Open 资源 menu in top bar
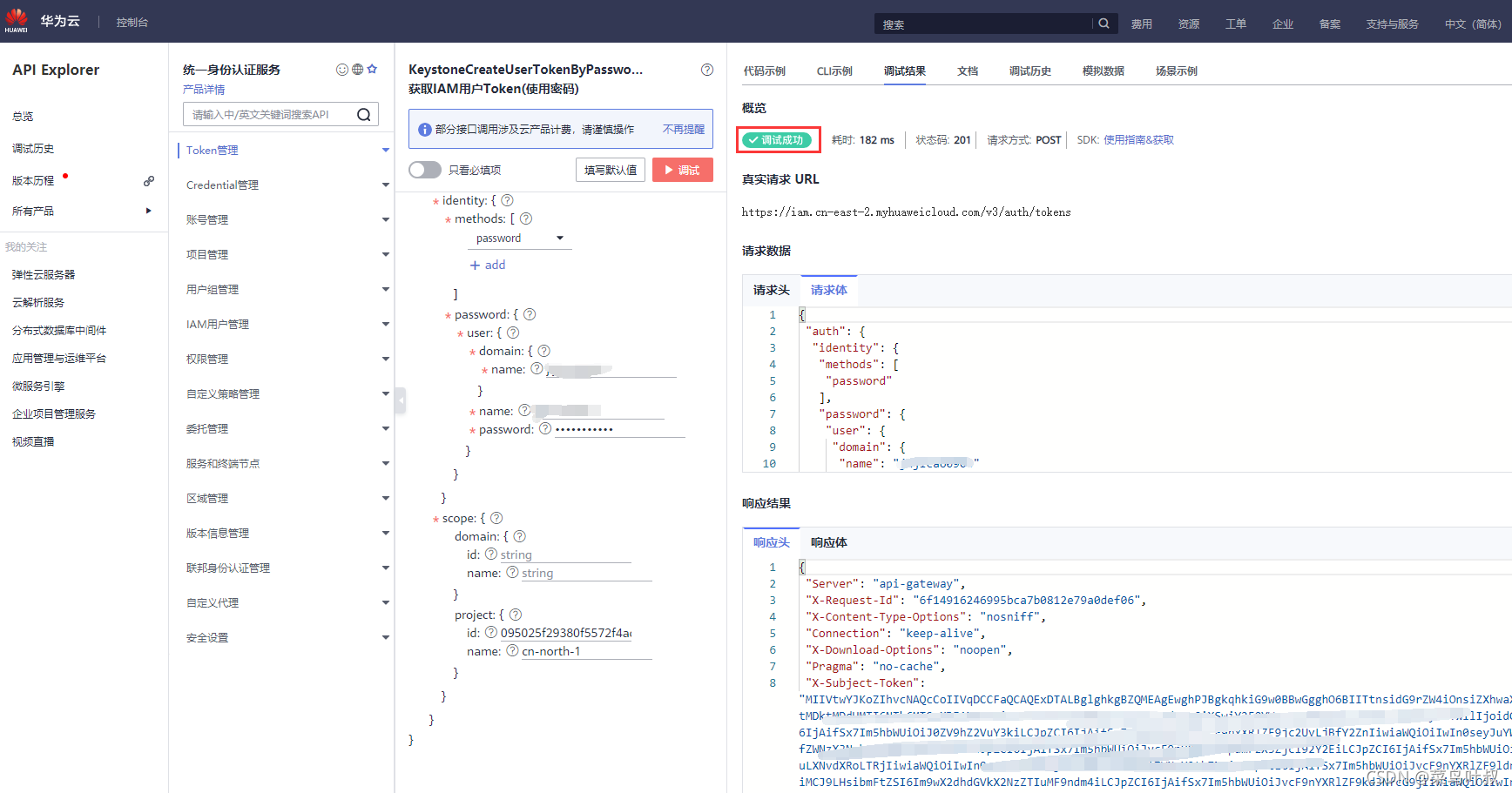The height and width of the screenshot is (793, 1512). pyautogui.click(x=1189, y=24)
